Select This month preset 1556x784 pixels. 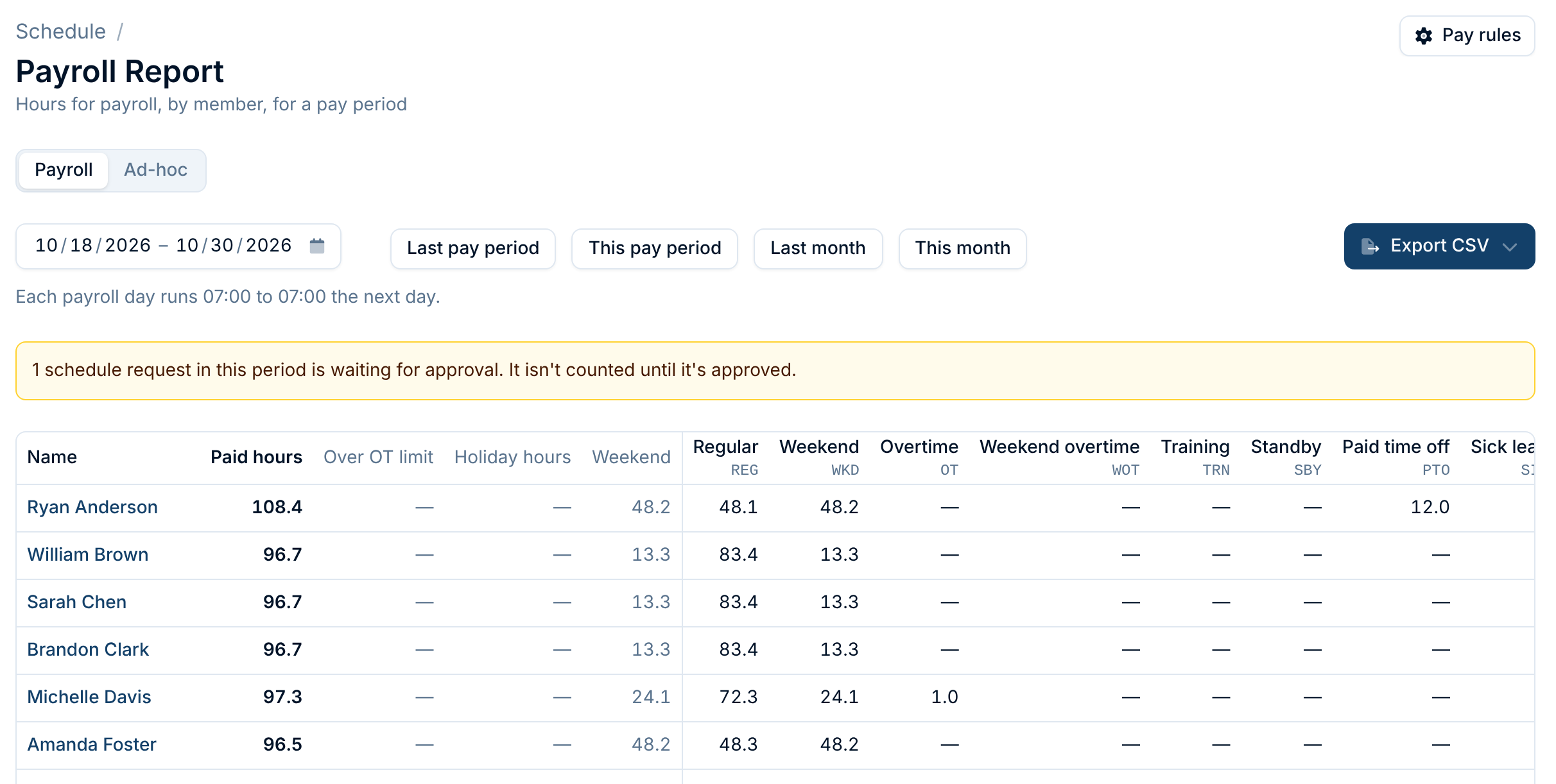(962, 248)
